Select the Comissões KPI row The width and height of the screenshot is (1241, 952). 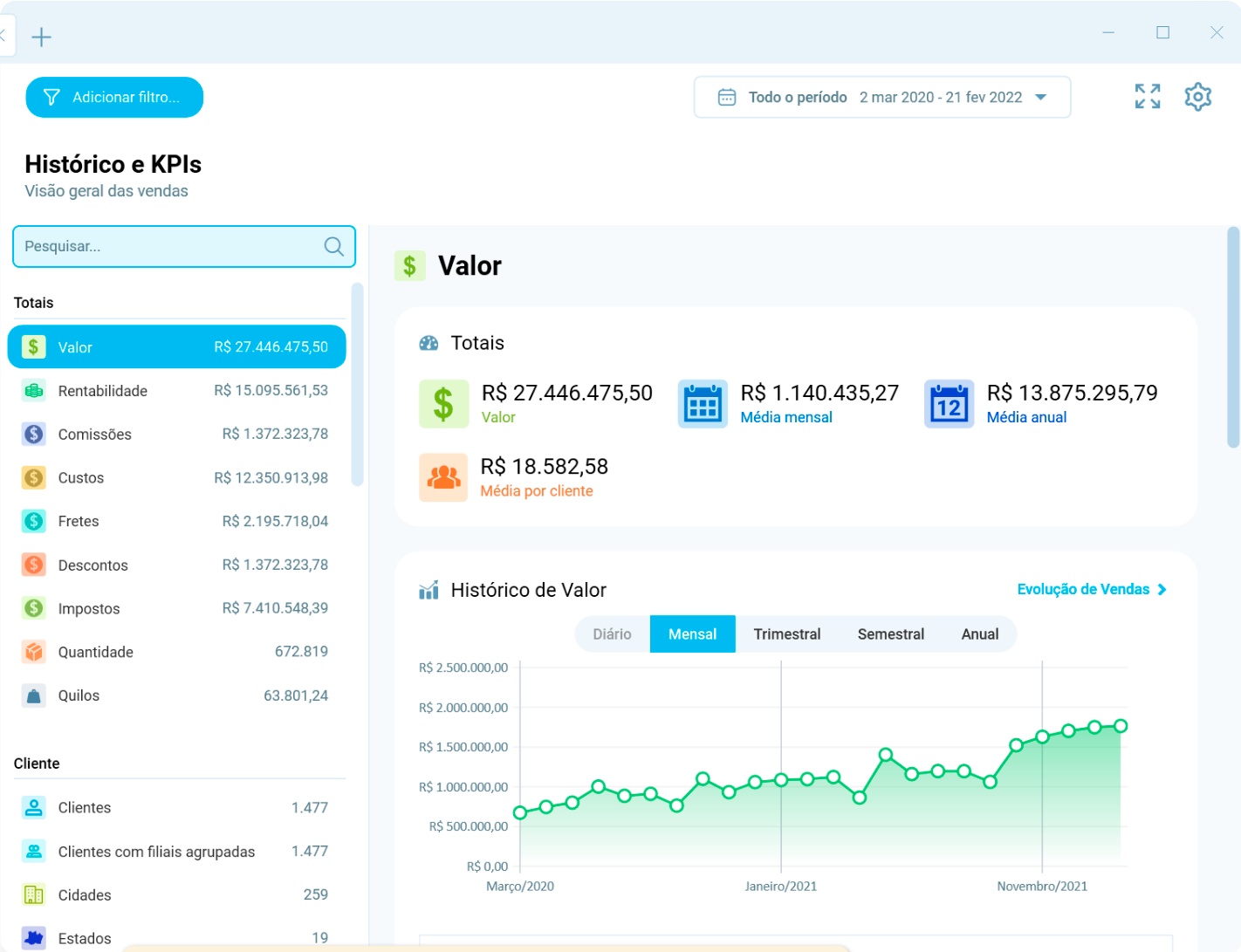[x=176, y=434]
